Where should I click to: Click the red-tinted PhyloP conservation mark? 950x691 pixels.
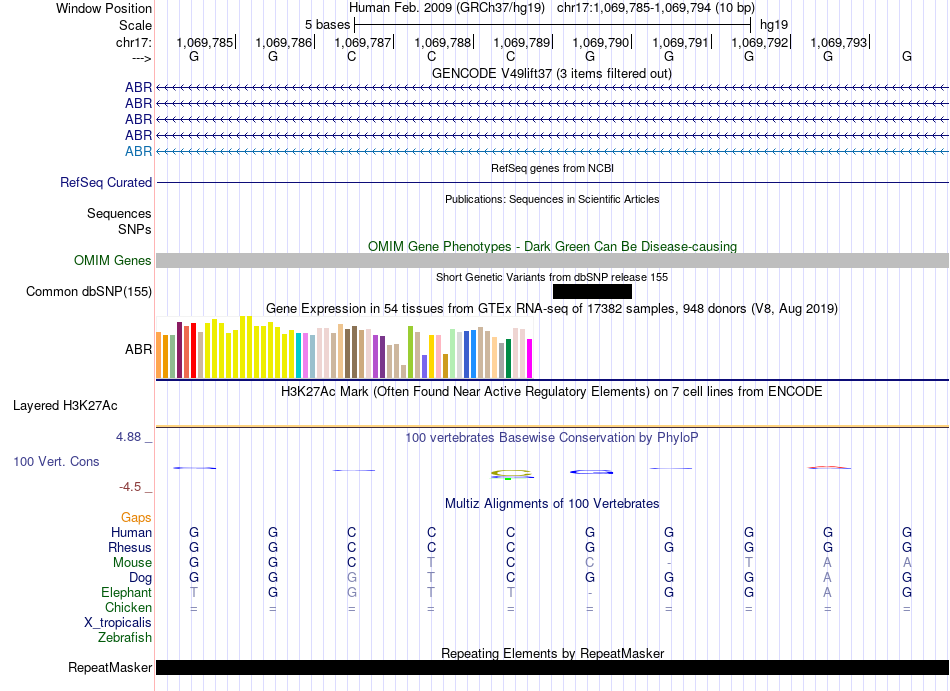click(829, 468)
